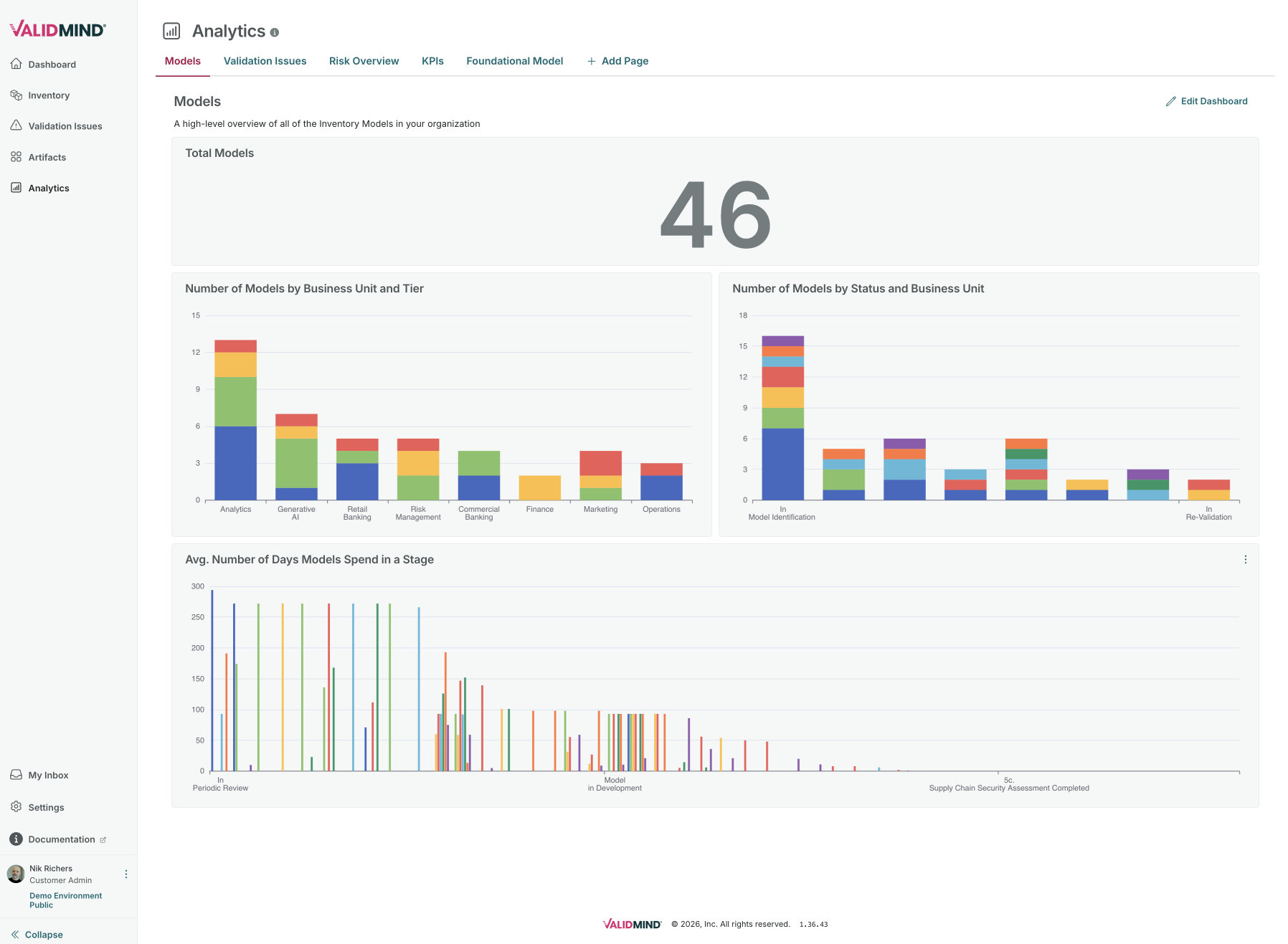
Task: Collapse the left sidebar
Action: pos(37,934)
